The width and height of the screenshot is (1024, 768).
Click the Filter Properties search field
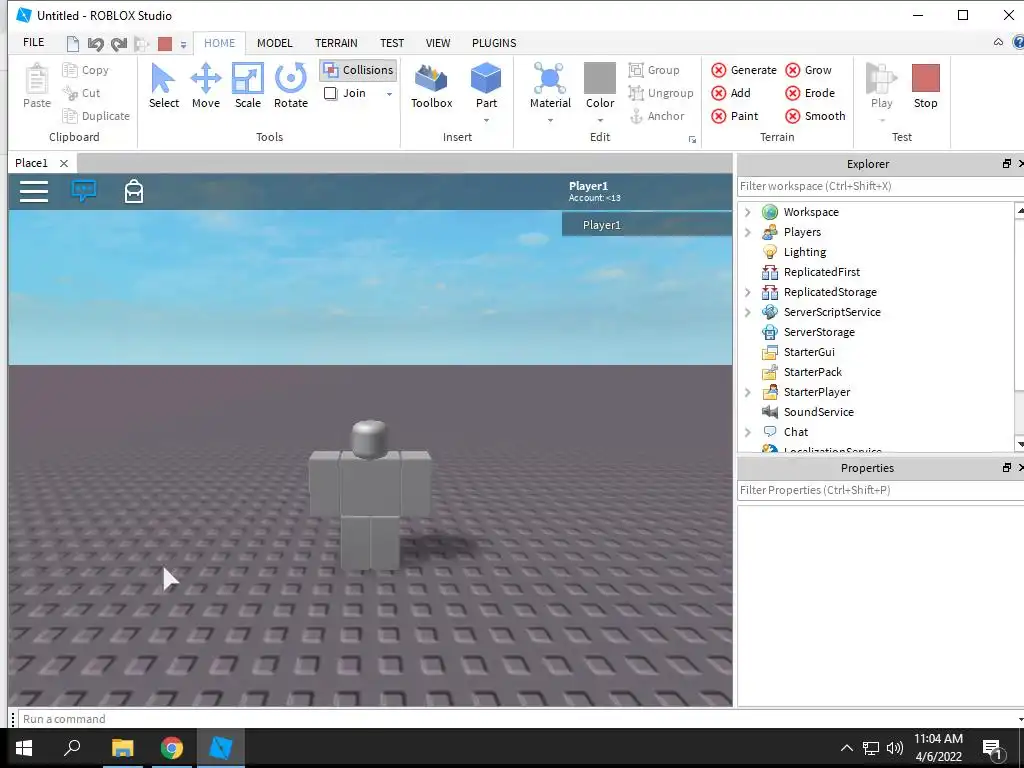point(880,490)
